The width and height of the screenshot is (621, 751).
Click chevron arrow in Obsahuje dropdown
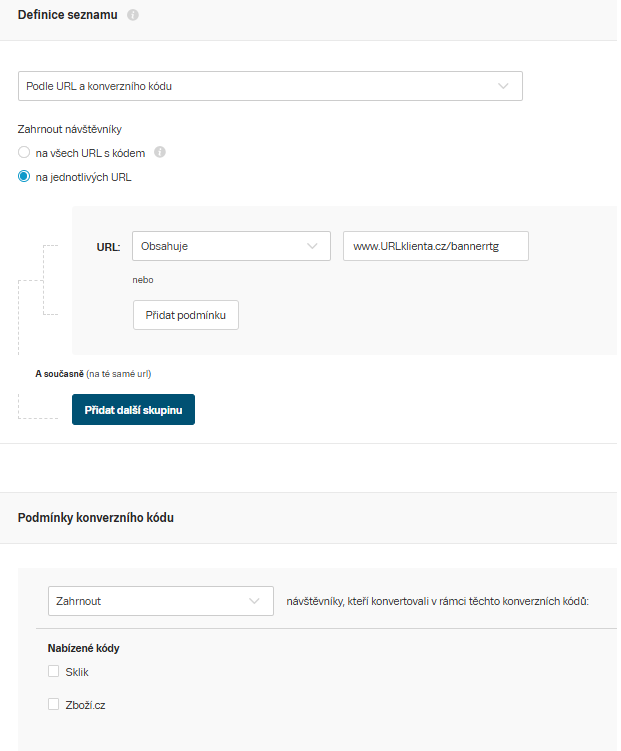click(312, 246)
